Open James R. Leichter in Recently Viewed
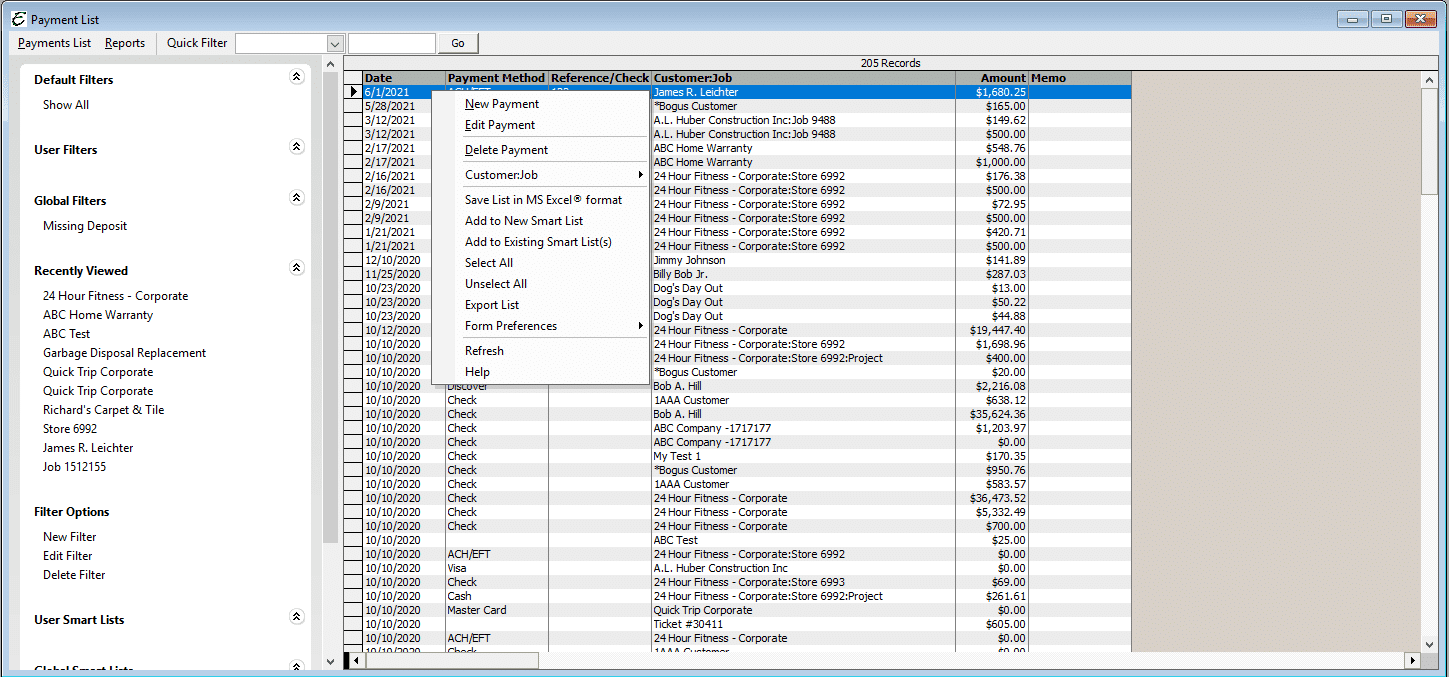The image size is (1449, 677). [88, 448]
